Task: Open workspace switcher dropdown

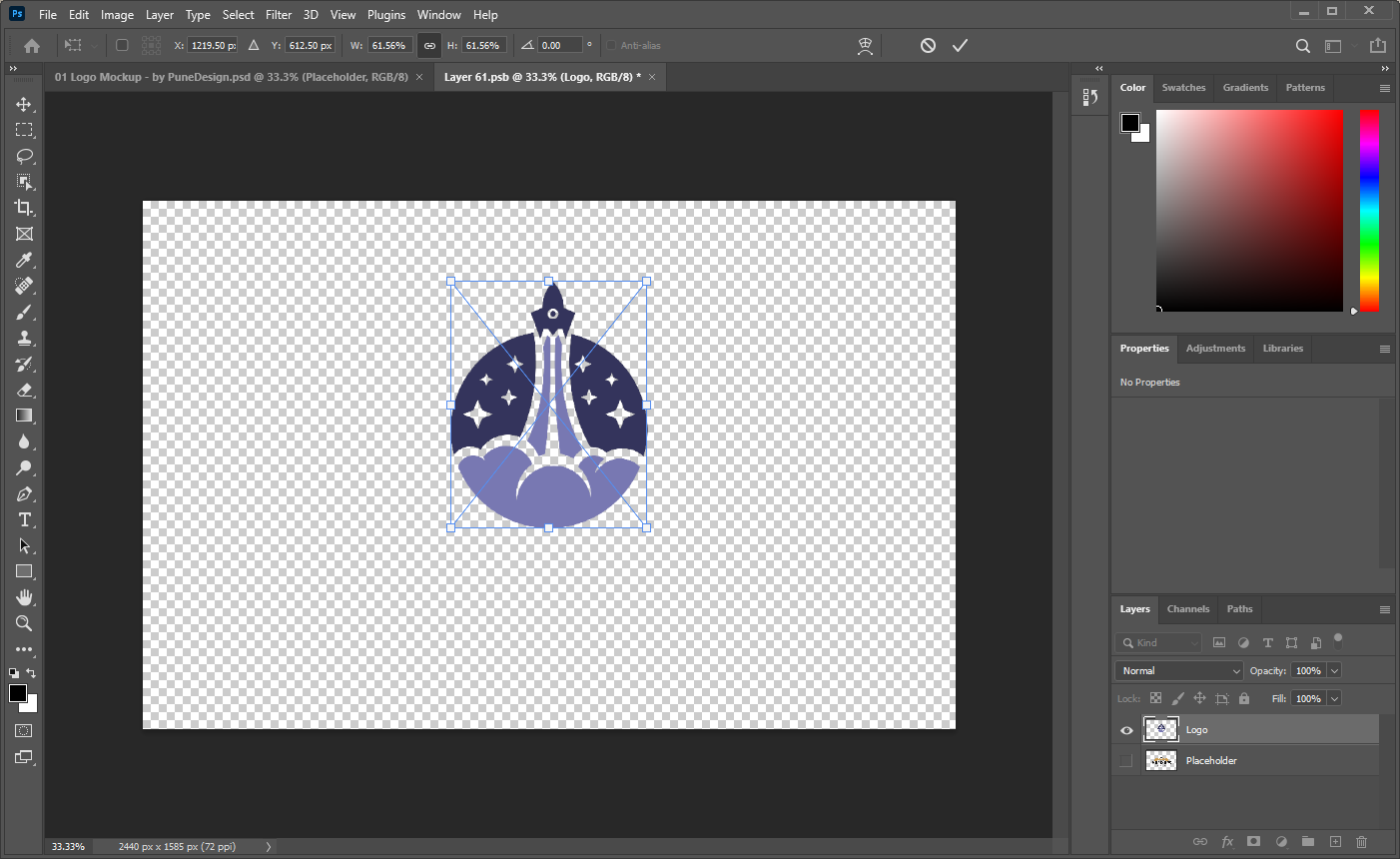Action: point(1338,45)
